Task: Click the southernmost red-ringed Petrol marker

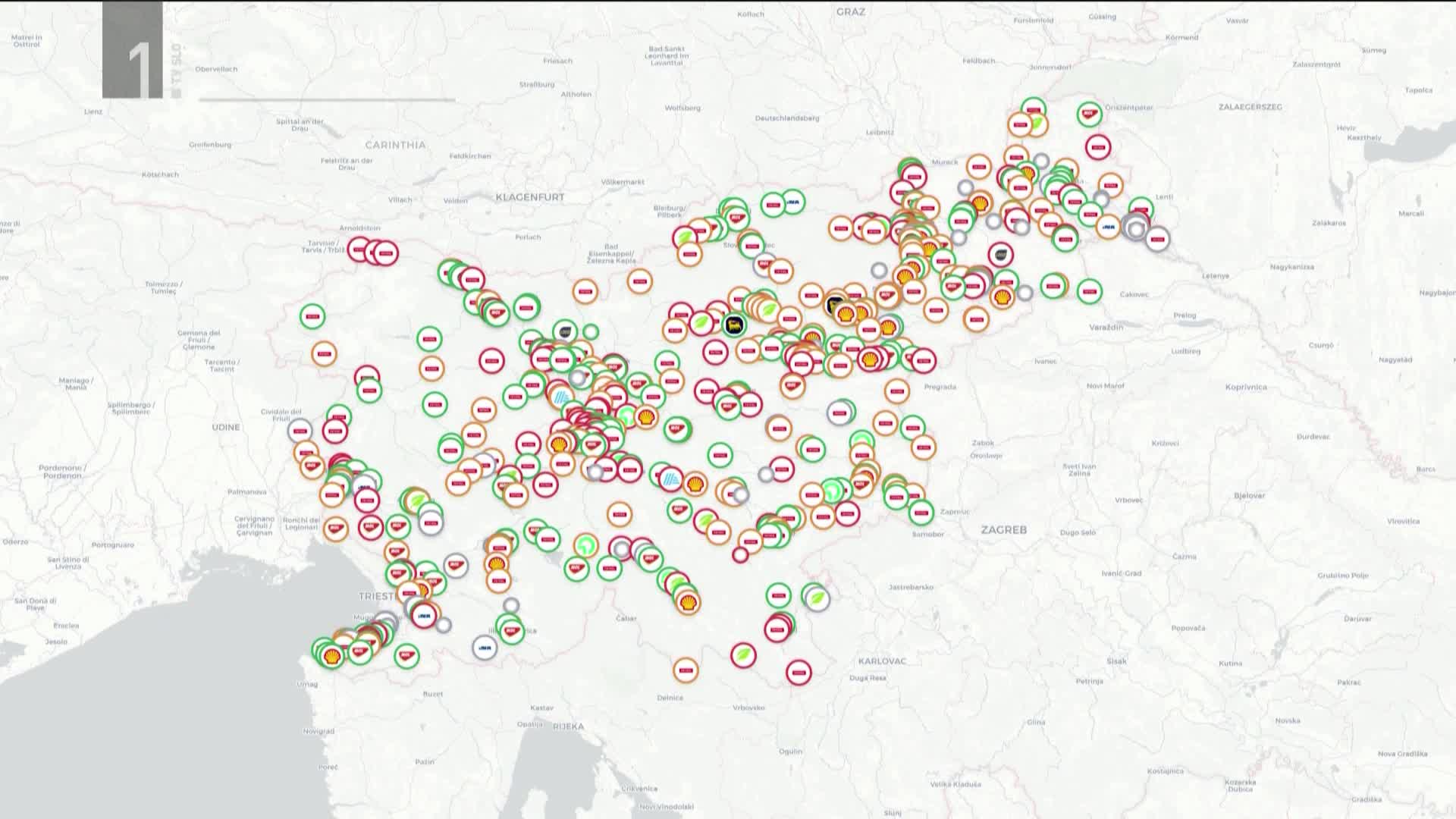Action: point(798,672)
